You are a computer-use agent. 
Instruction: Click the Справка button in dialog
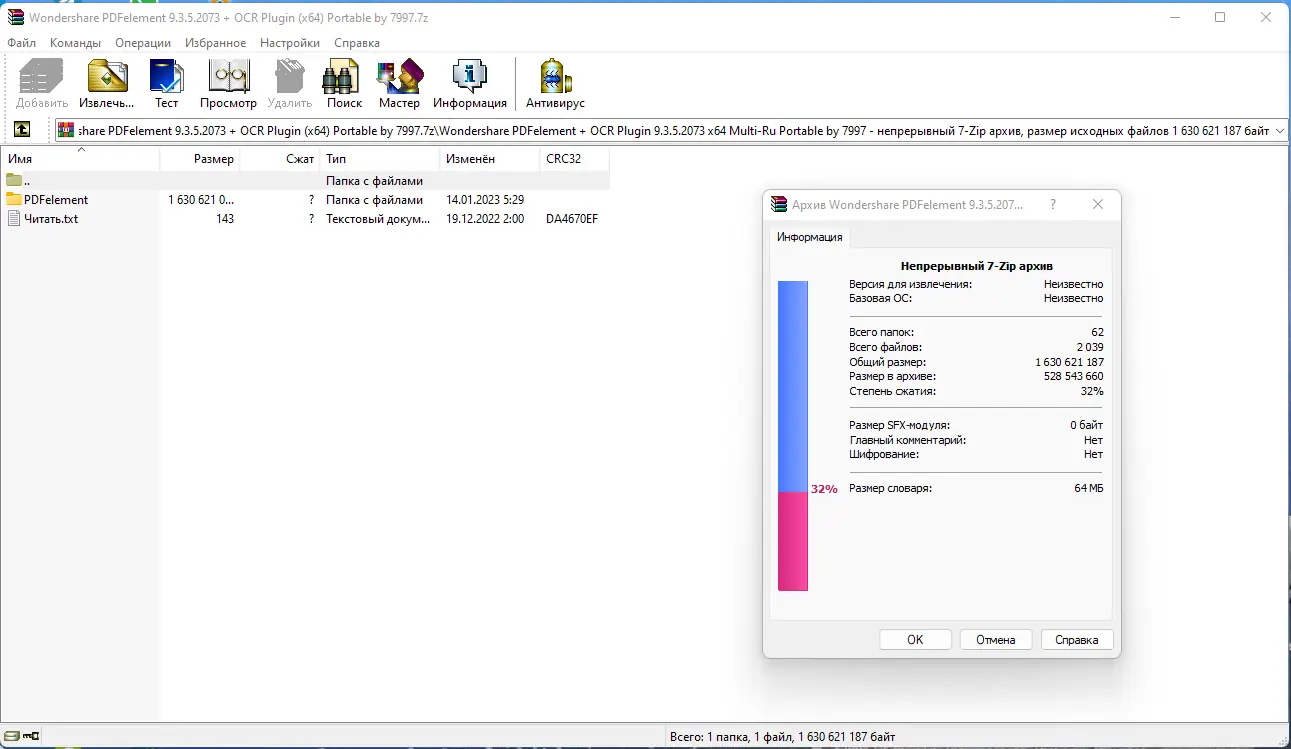click(x=1077, y=640)
